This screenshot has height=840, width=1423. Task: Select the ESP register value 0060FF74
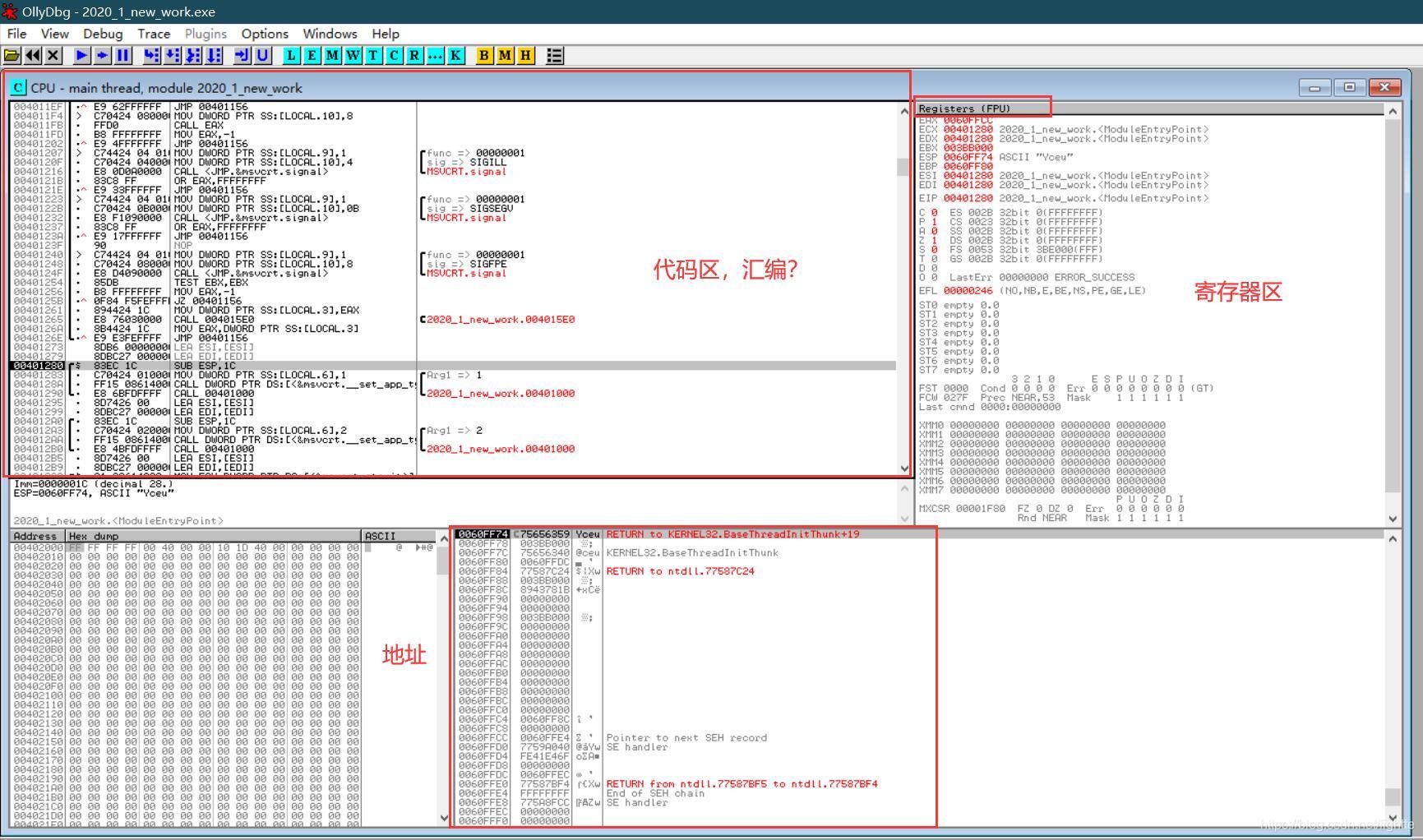[968, 157]
